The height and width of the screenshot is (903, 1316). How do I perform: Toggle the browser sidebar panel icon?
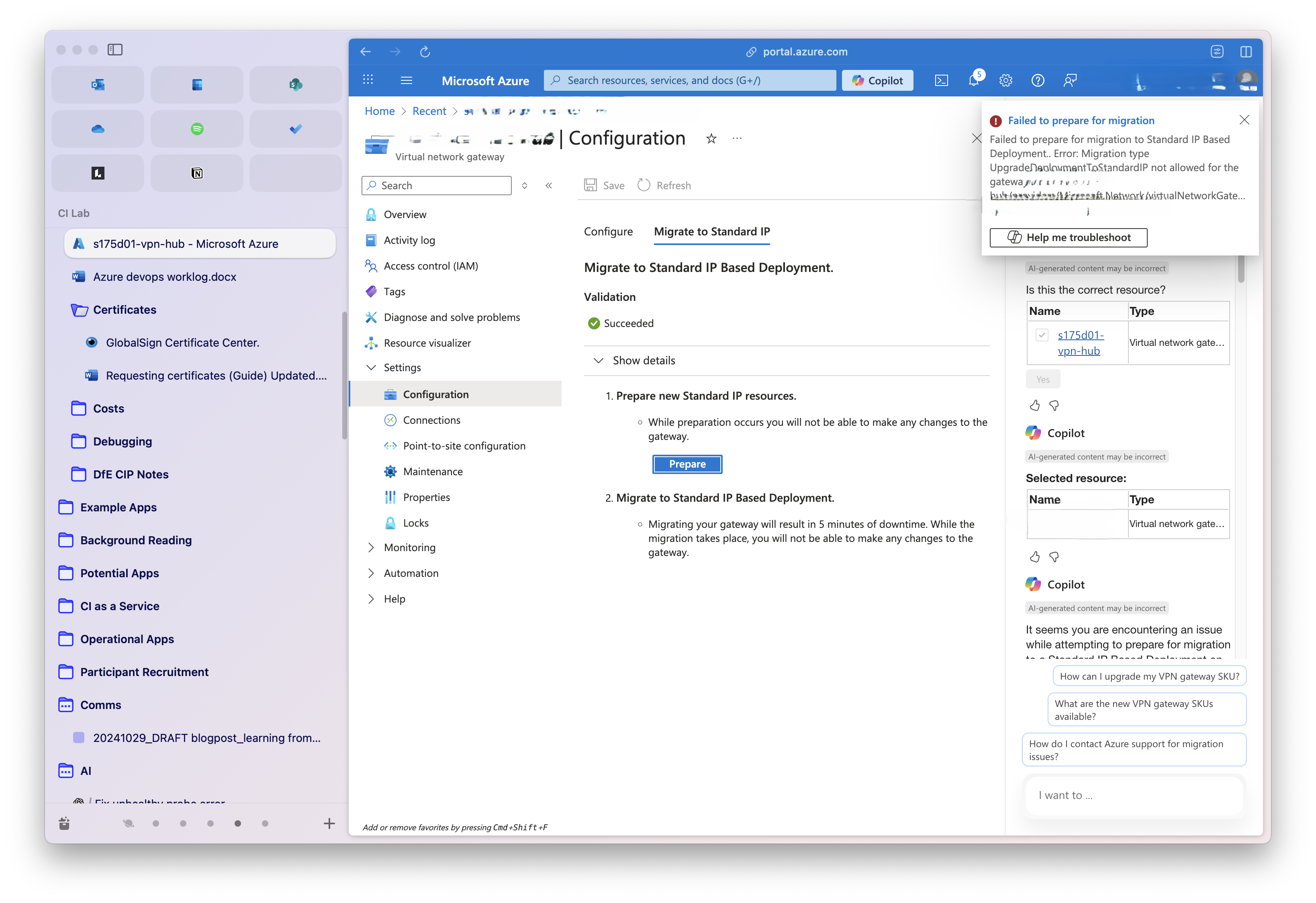(115, 50)
